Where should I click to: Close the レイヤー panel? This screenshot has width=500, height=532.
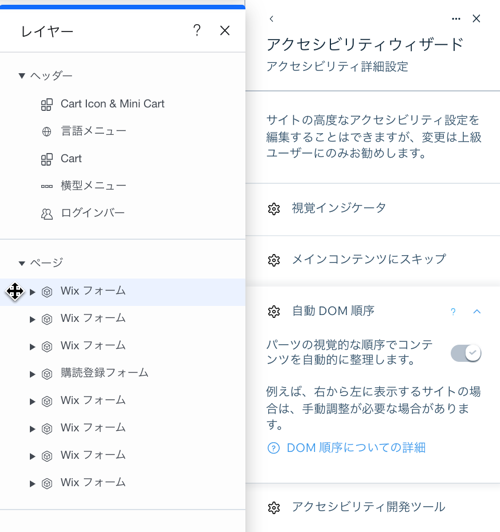pos(225,31)
